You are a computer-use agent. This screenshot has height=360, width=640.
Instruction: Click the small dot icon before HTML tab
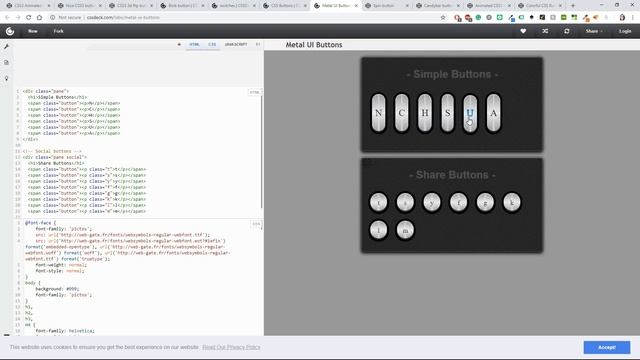click(x=179, y=44)
